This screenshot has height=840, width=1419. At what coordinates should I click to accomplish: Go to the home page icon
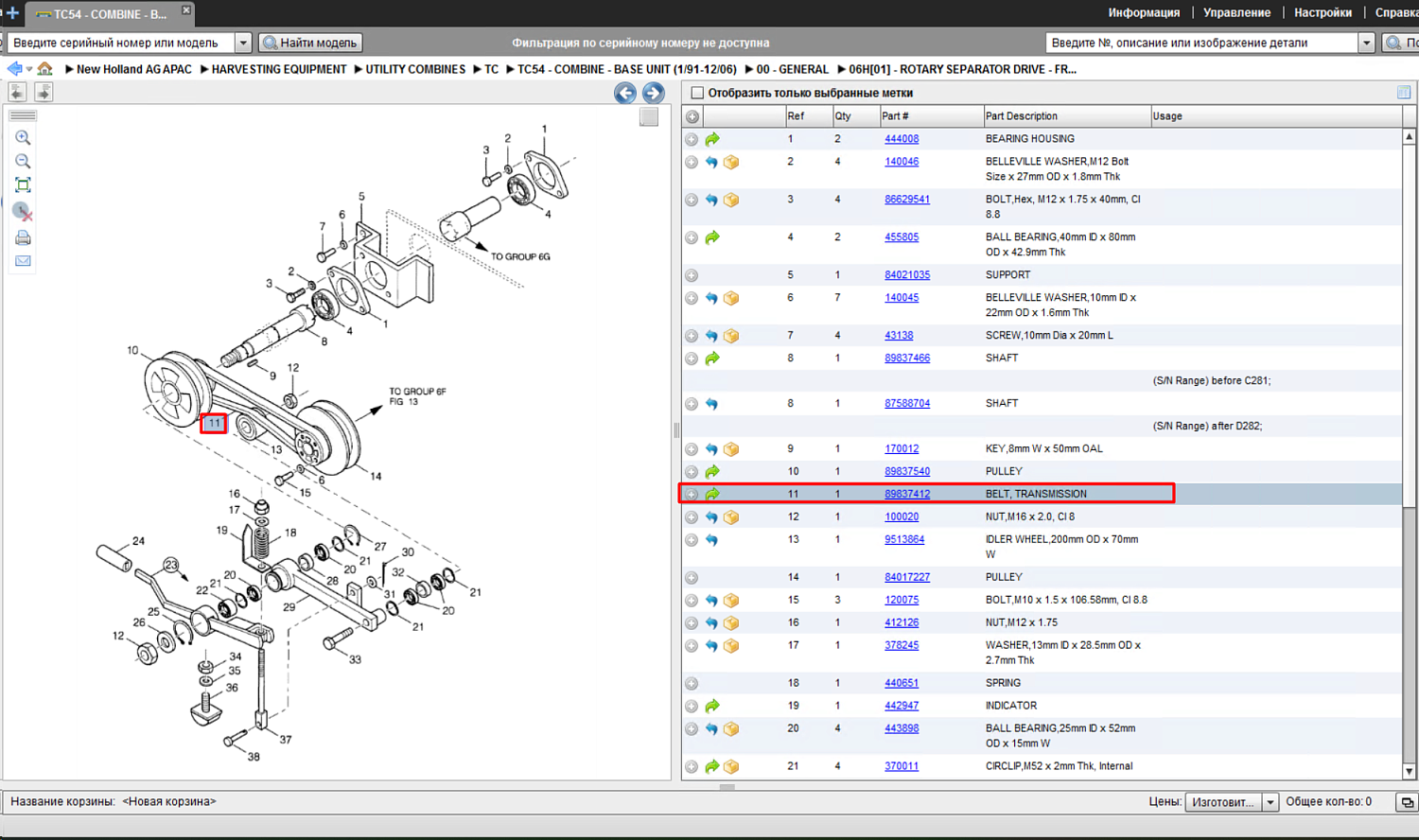(x=44, y=69)
